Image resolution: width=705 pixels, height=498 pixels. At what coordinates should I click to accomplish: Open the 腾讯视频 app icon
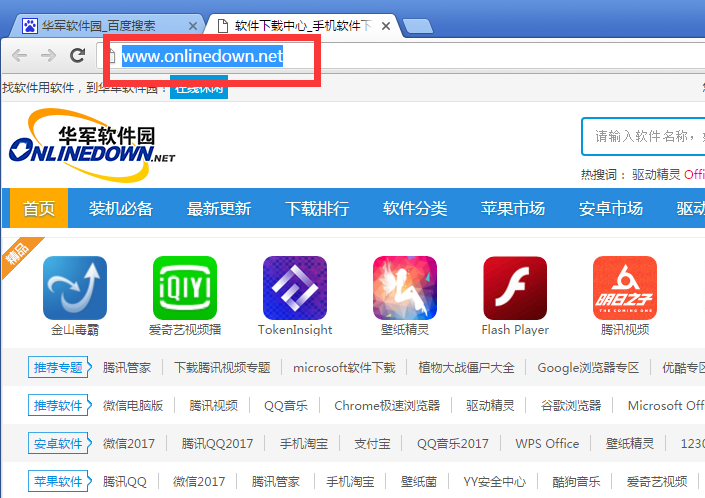(x=625, y=288)
